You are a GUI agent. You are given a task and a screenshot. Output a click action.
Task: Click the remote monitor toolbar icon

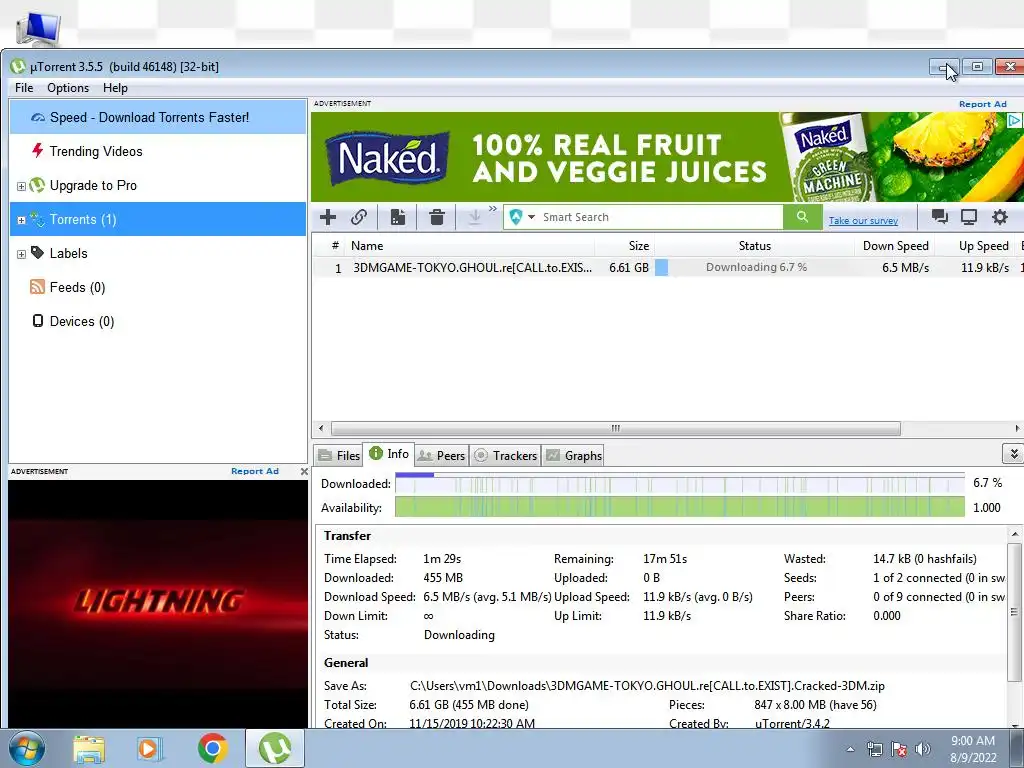point(968,217)
